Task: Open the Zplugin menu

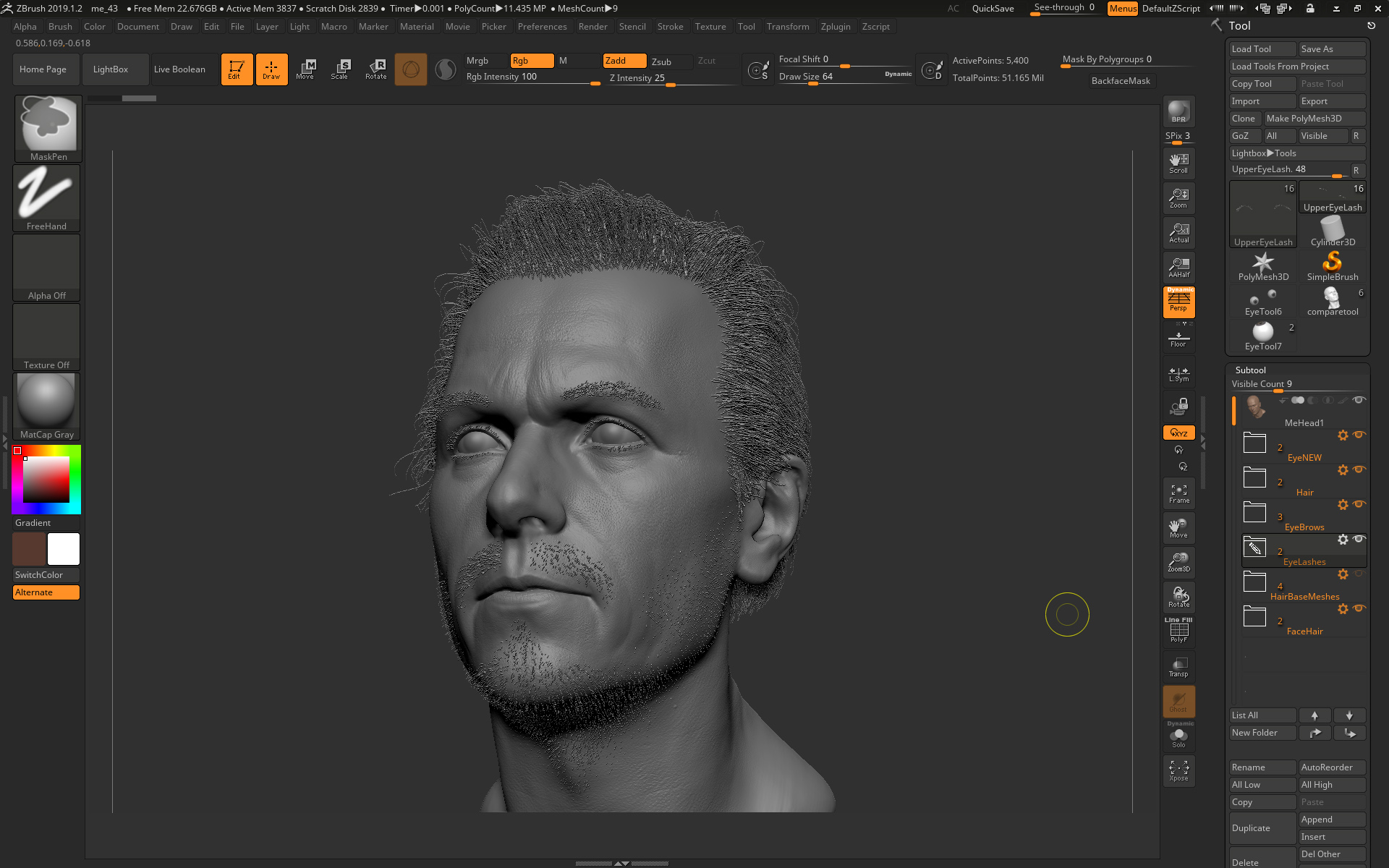Action: [x=836, y=27]
